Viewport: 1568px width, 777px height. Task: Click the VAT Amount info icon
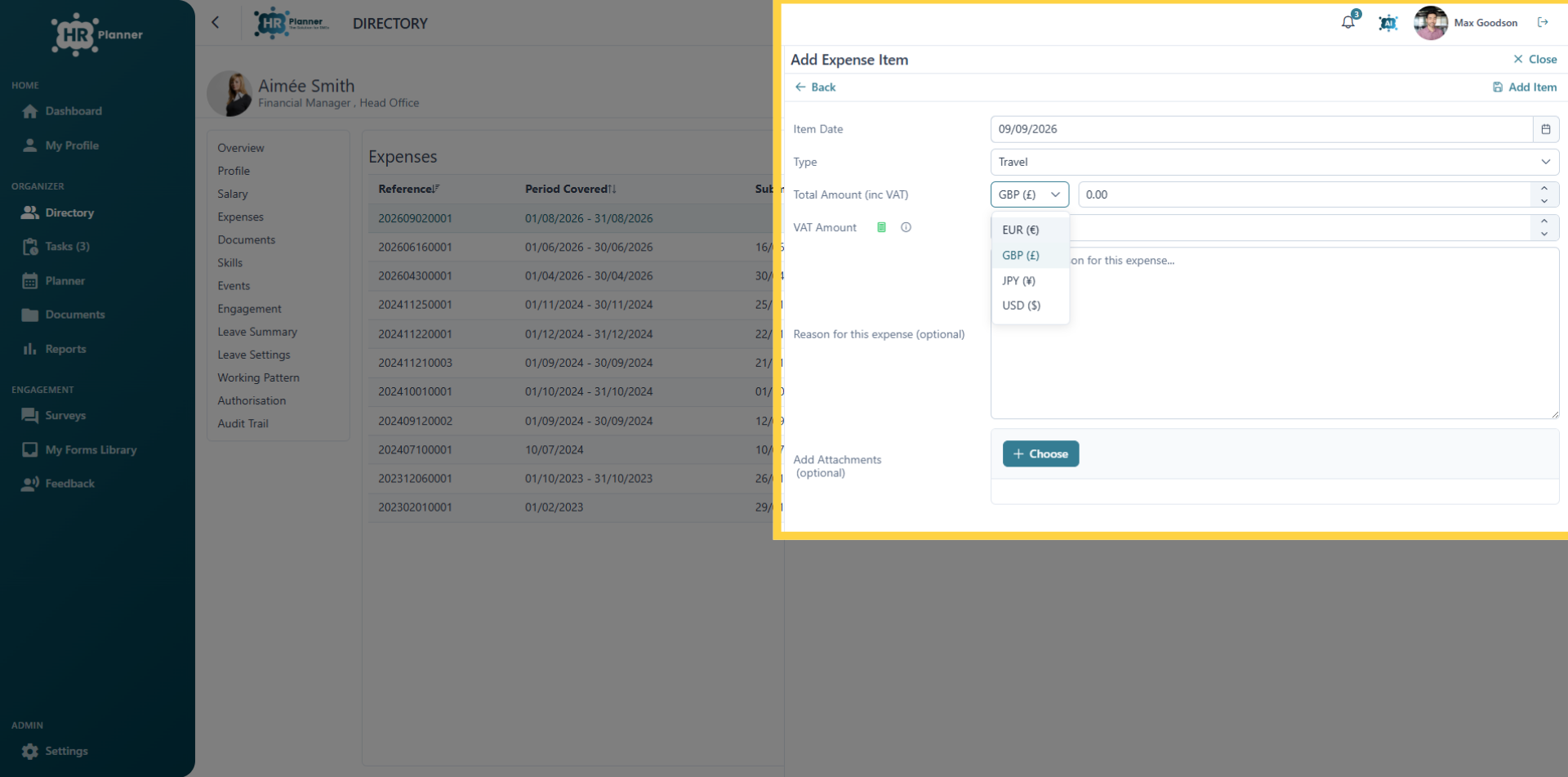(x=906, y=227)
